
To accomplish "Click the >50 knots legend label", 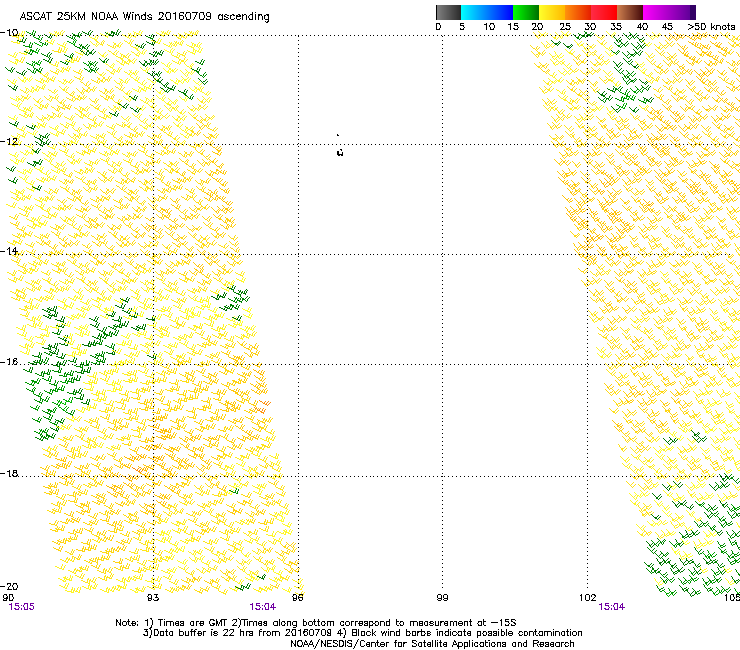I will (x=711, y=27).
